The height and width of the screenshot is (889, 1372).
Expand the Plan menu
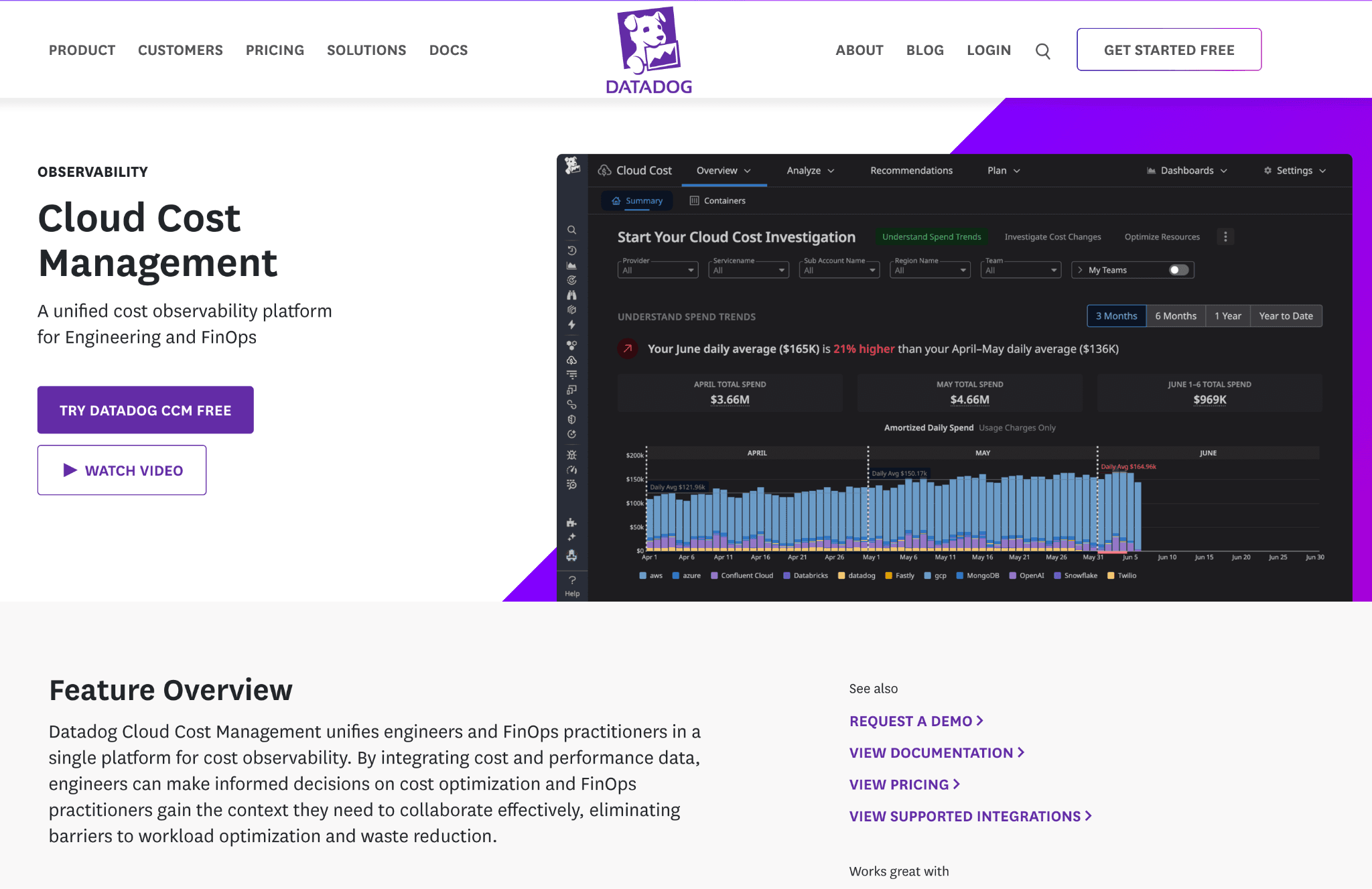pos(1004,171)
